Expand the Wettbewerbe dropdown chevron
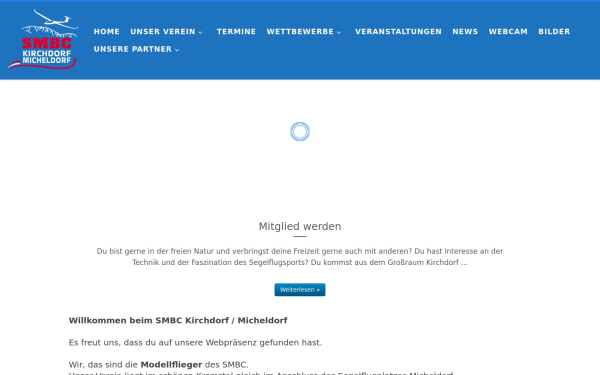This screenshot has width=600, height=375. coord(339,33)
